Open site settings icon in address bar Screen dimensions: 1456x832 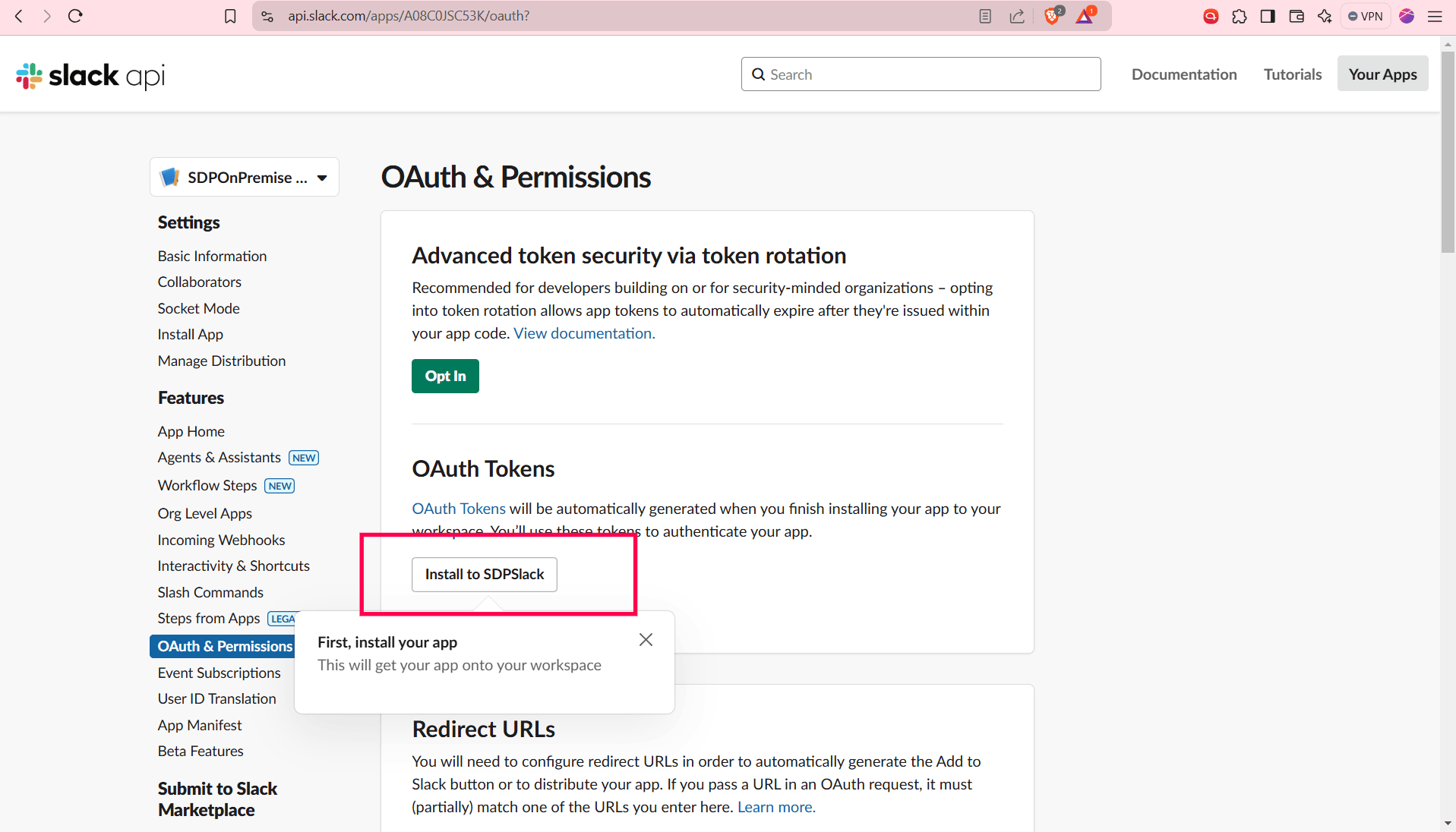(267, 16)
